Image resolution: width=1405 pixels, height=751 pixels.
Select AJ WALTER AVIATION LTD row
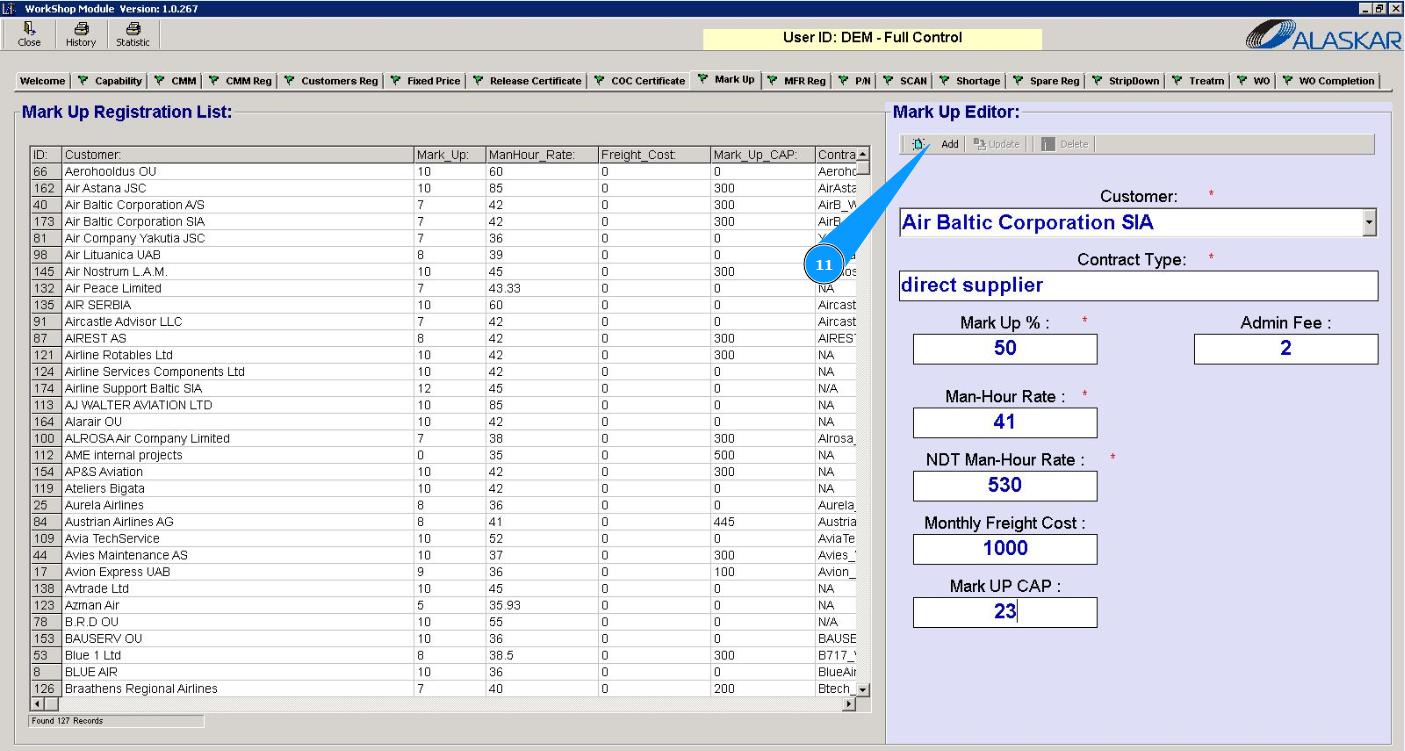coord(443,405)
